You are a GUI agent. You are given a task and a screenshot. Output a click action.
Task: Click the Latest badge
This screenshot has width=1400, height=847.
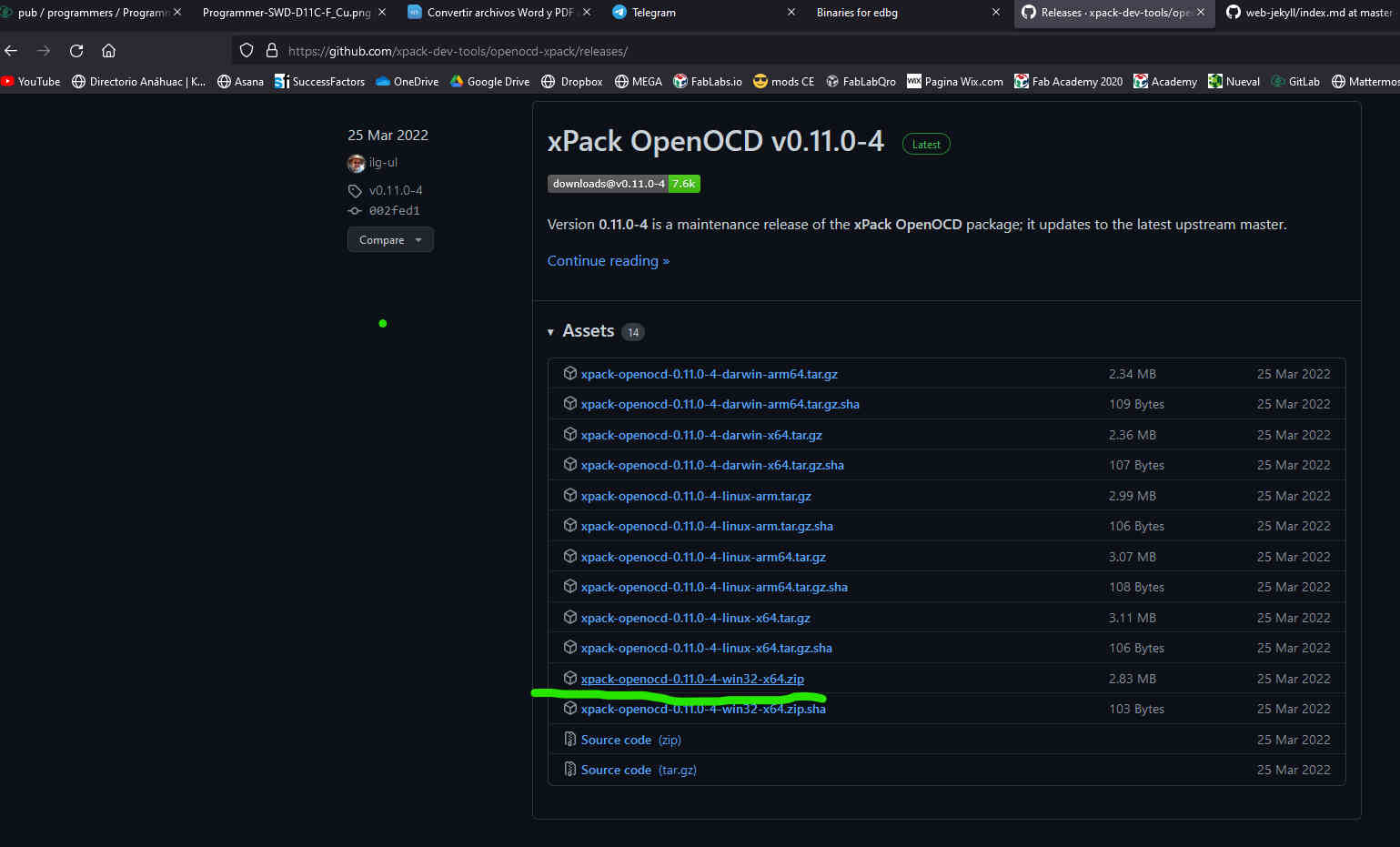pos(926,144)
